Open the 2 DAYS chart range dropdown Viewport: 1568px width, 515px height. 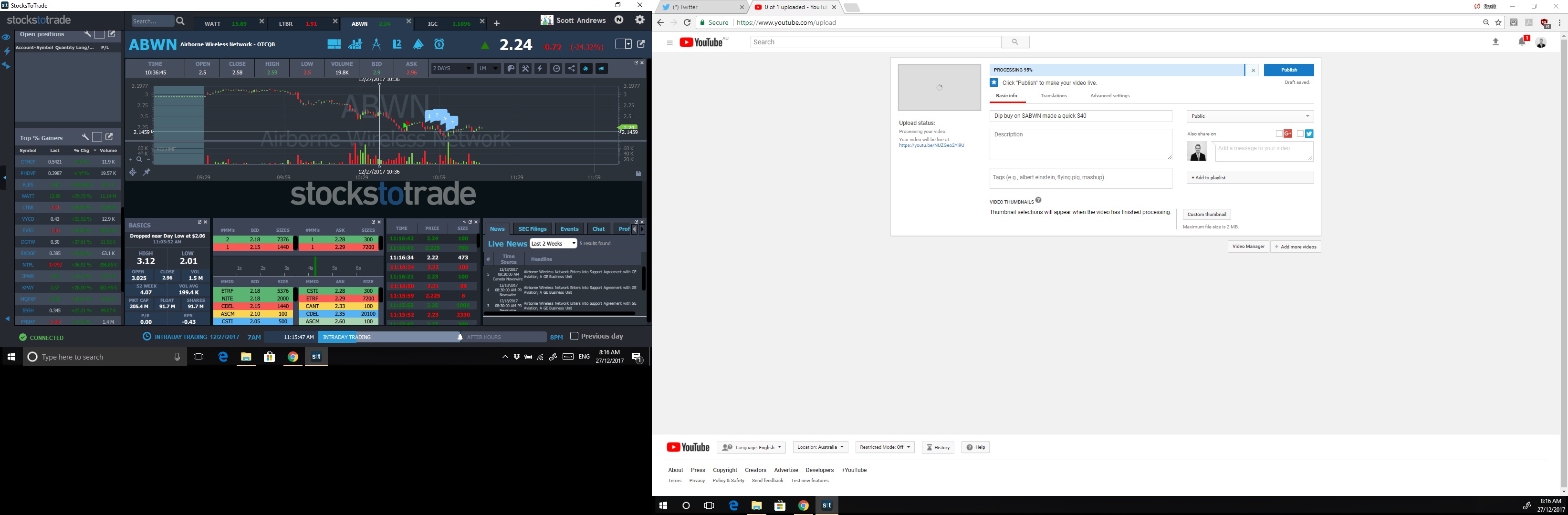[452, 69]
